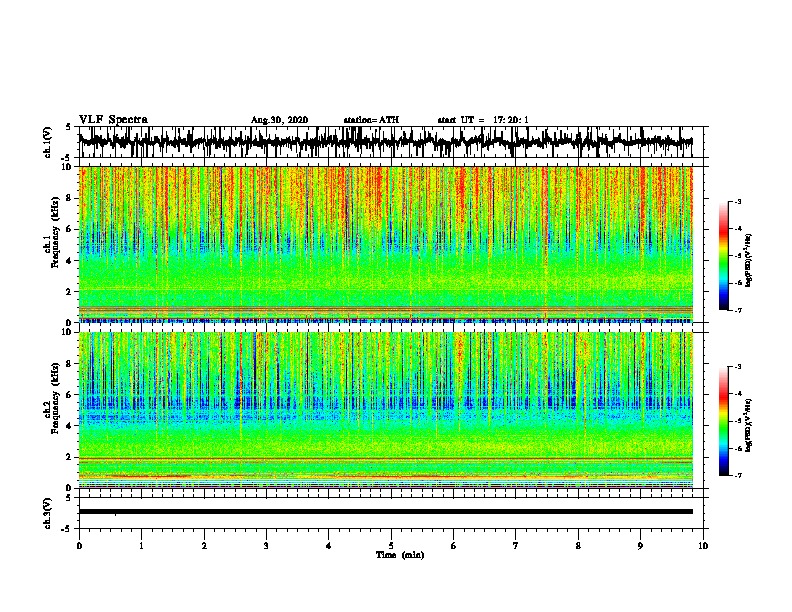Click the ch.2 frequency tick label "8"

click(x=69, y=364)
